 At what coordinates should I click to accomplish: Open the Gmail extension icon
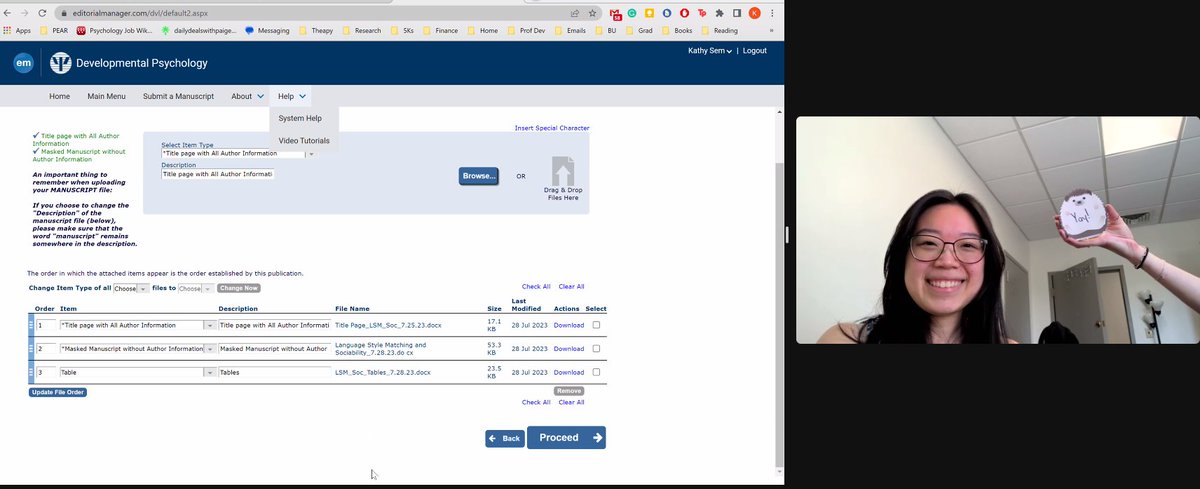coord(616,13)
